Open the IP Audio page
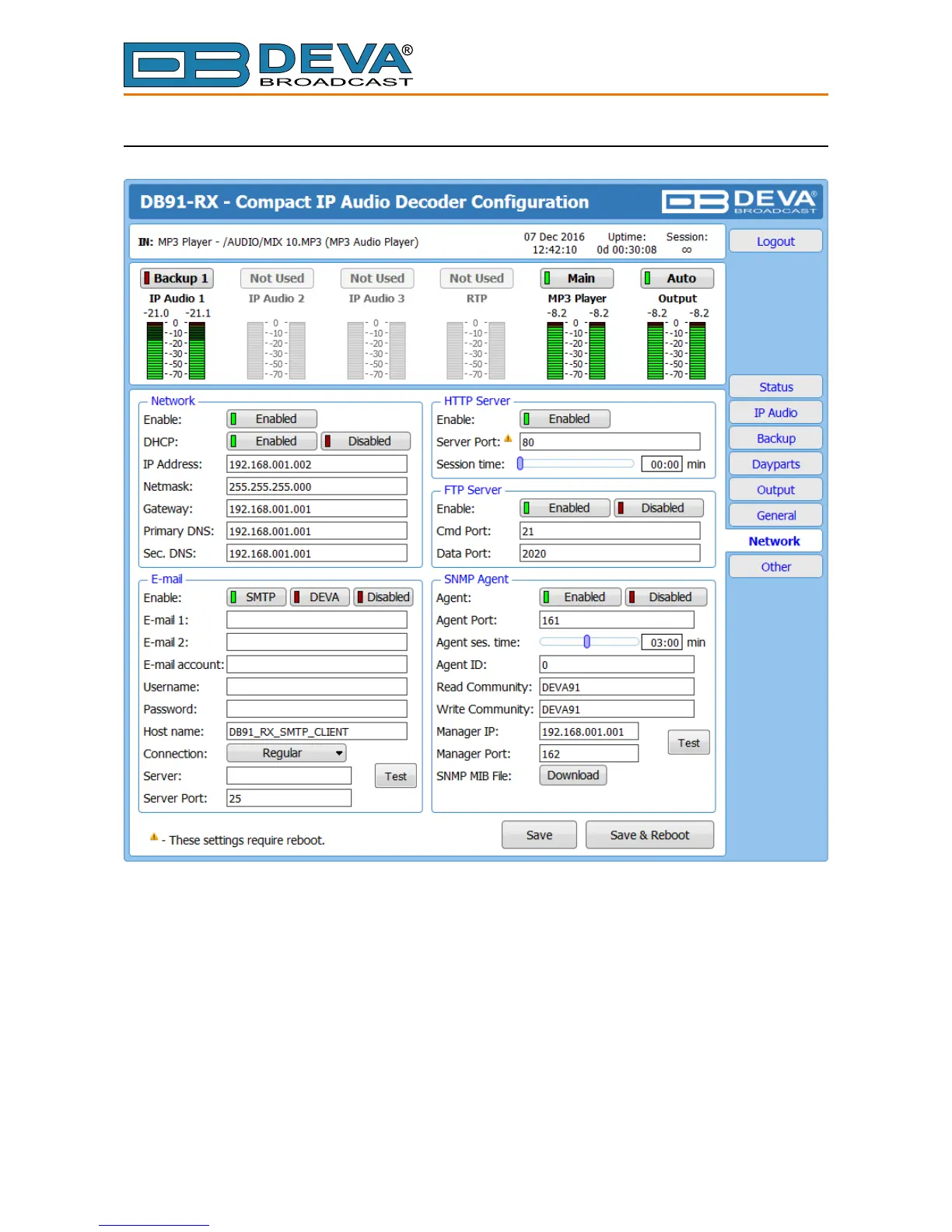Image resolution: width=952 pixels, height=1232 pixels. pyautogui.click(x=775, y=412)
